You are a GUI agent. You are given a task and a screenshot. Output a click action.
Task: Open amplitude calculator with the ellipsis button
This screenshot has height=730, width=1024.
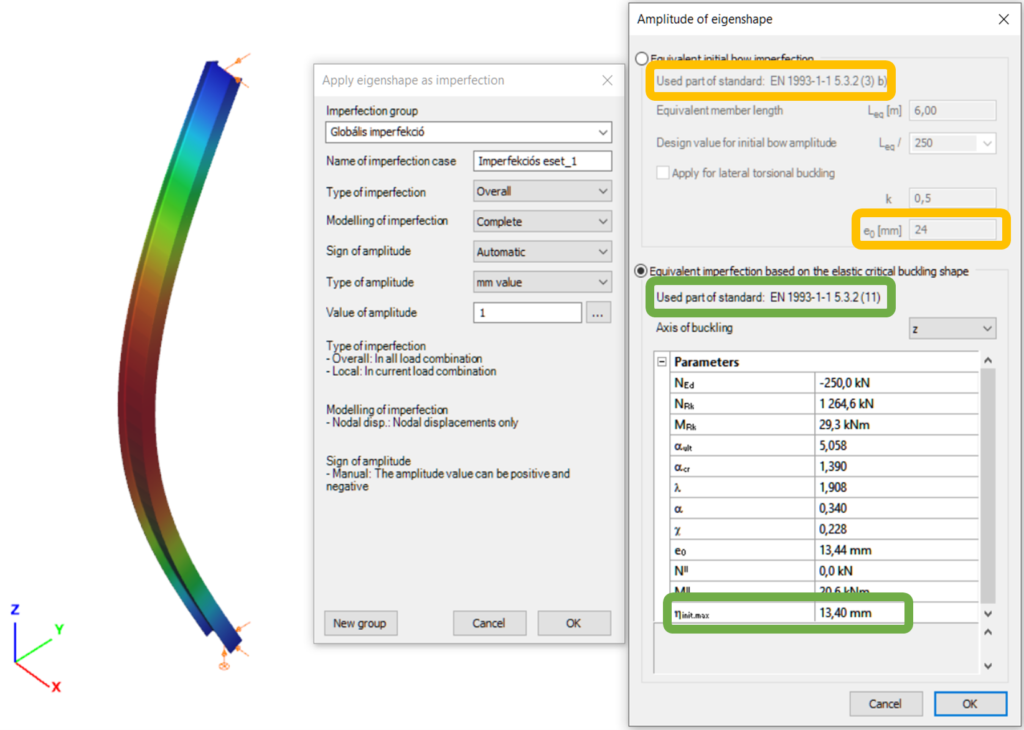point(598,313)
